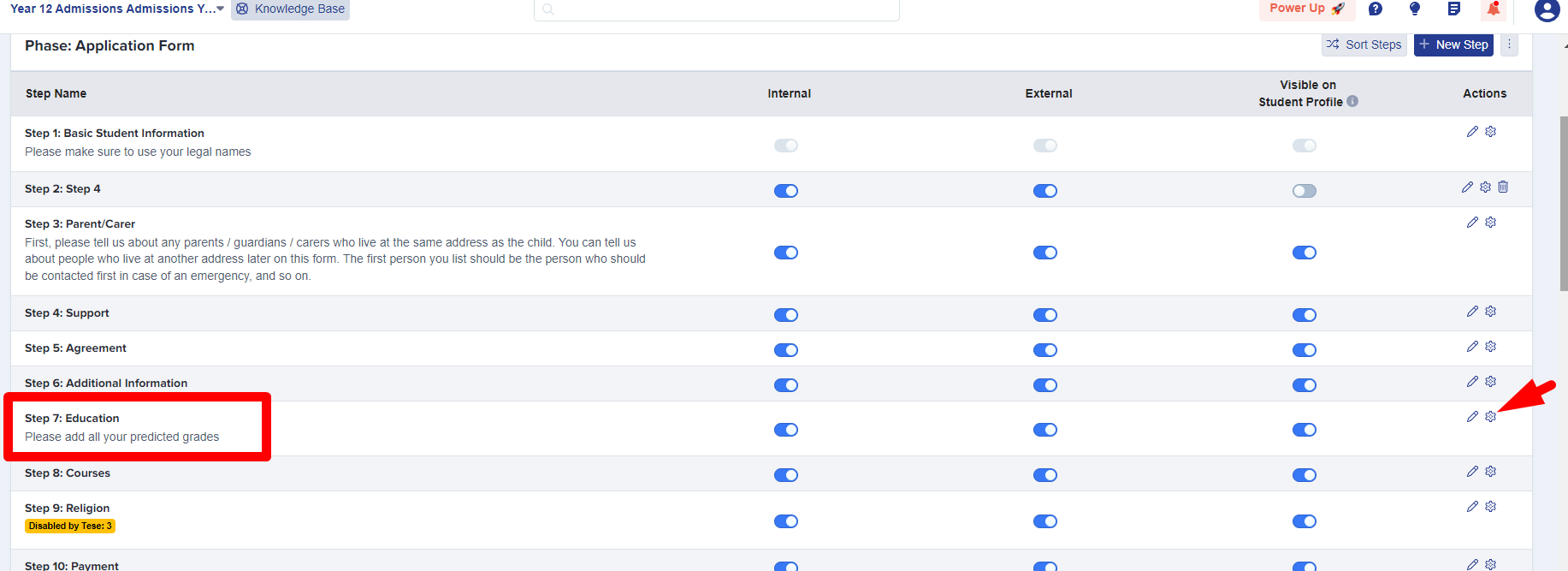Click the 'Disabled by Tese: 3' badge
Viewport: 1568px width, 571px height.
pos(70,526)
